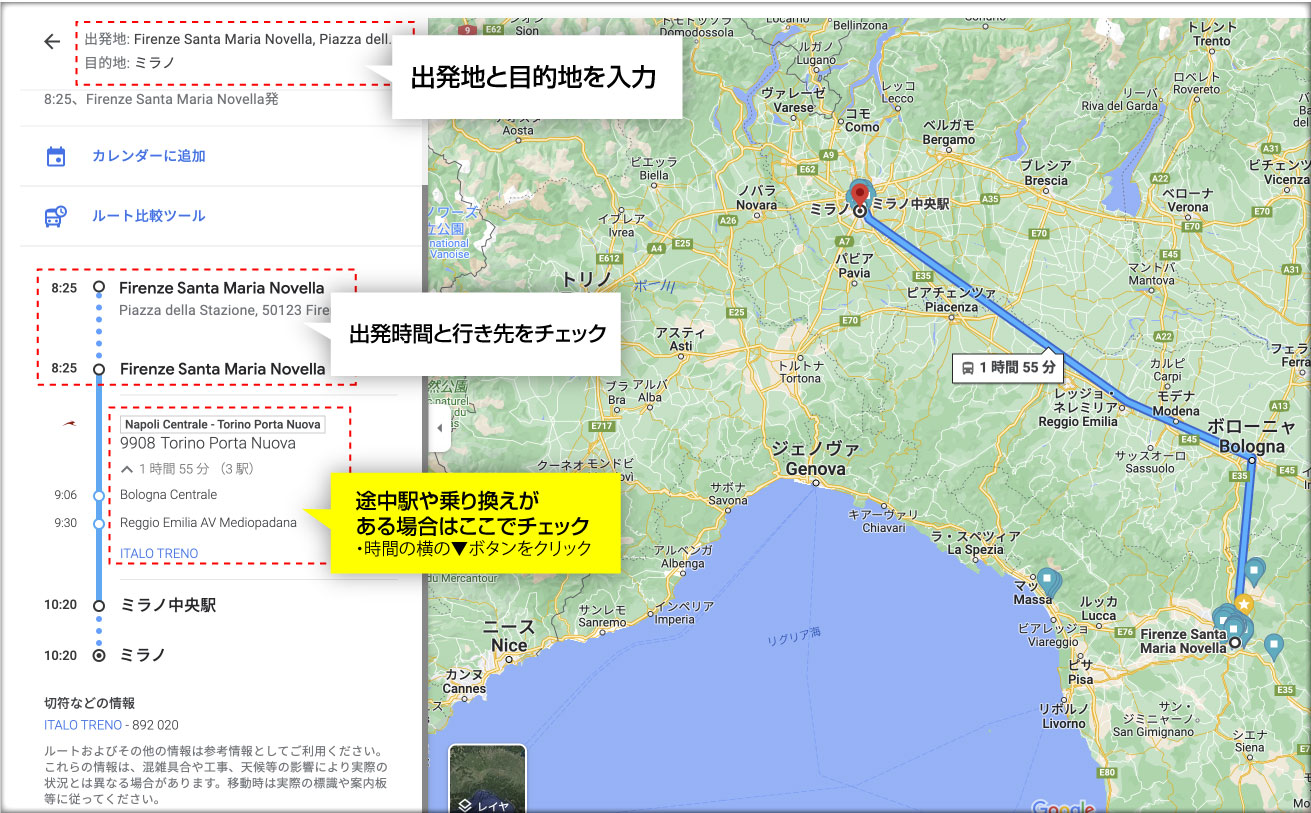Screen dimensions: 1311x813
Task: Click the teal marker right of Siena
Action: (1273, 645)
